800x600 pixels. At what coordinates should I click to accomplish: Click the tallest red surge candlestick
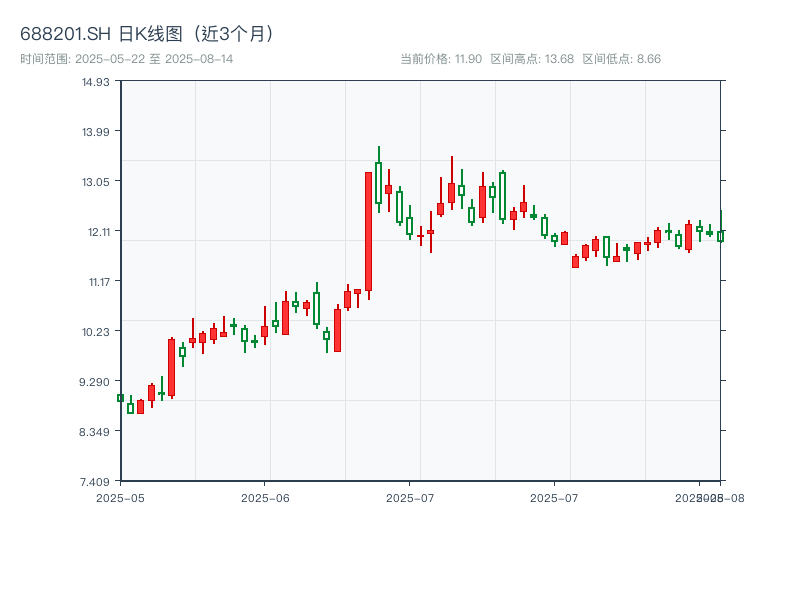point(368,231)
